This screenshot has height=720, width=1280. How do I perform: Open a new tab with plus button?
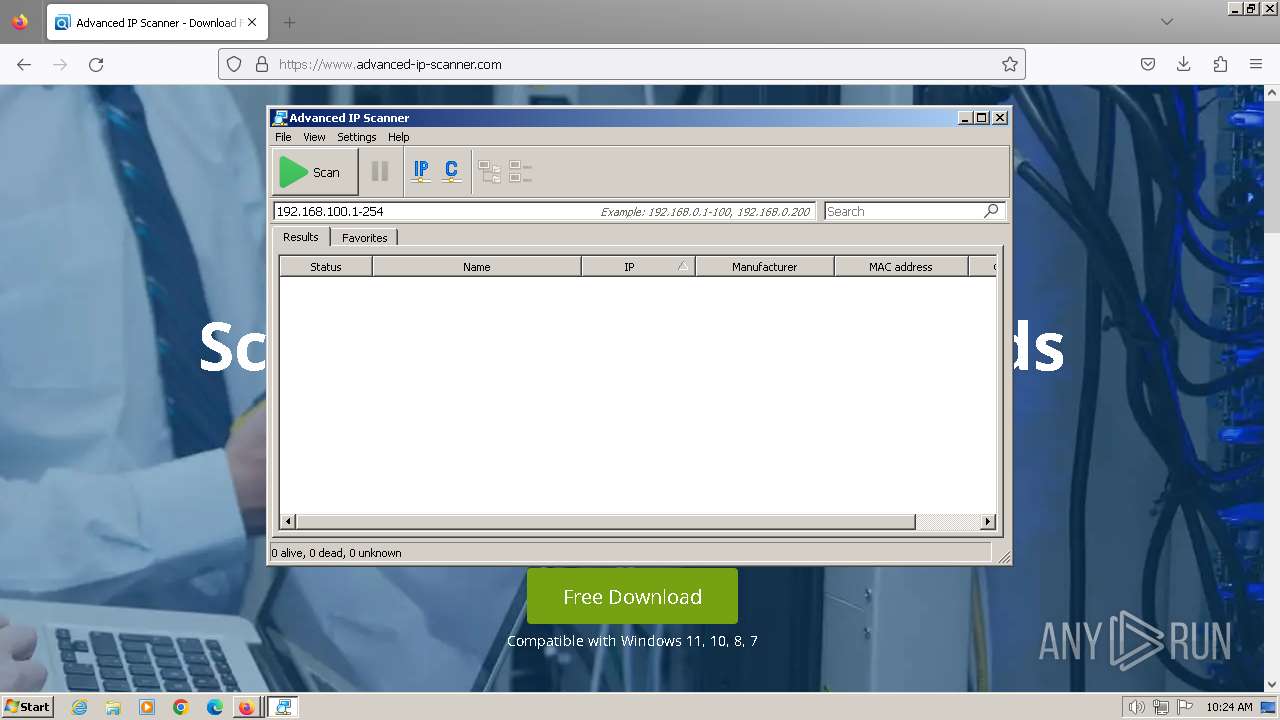tap(289, 22)
